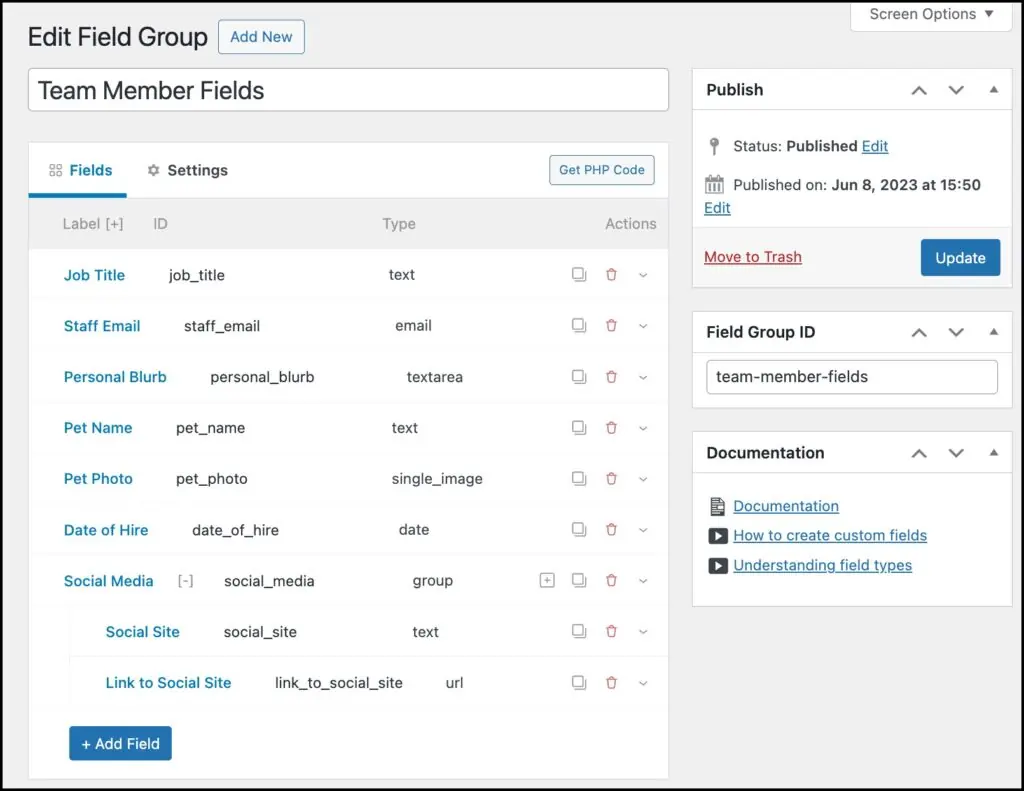Open the Screen Options dropdown

(931, 15)
